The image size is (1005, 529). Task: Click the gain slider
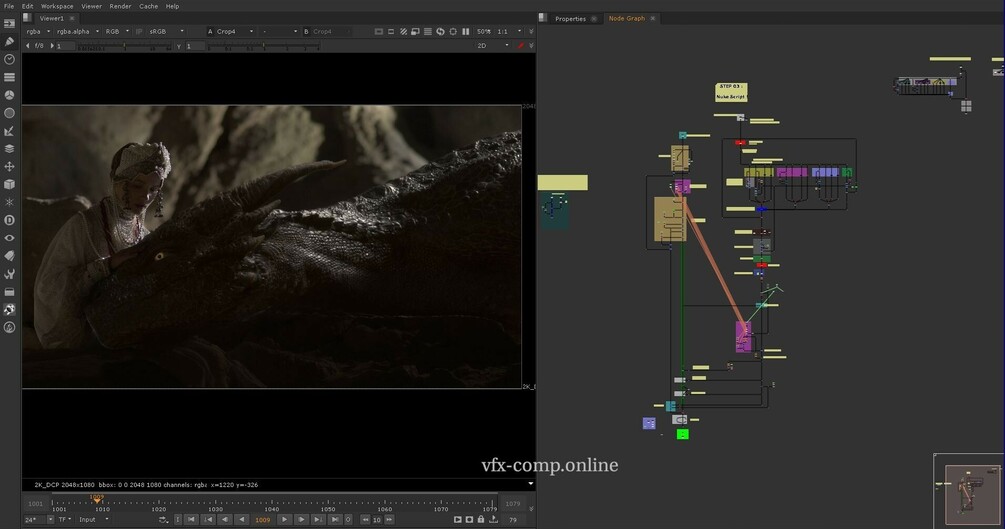pyautogui.click(x=125, y=46)
